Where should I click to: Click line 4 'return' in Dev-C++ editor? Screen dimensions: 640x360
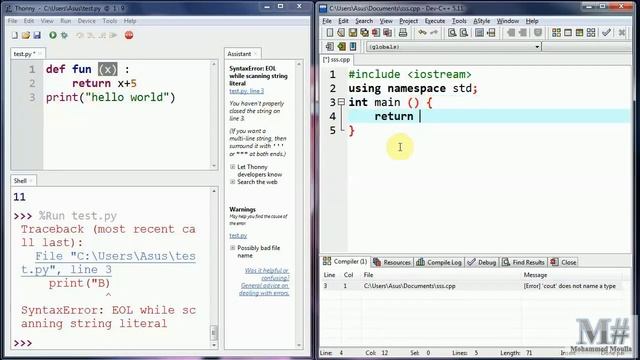(394, 116)
